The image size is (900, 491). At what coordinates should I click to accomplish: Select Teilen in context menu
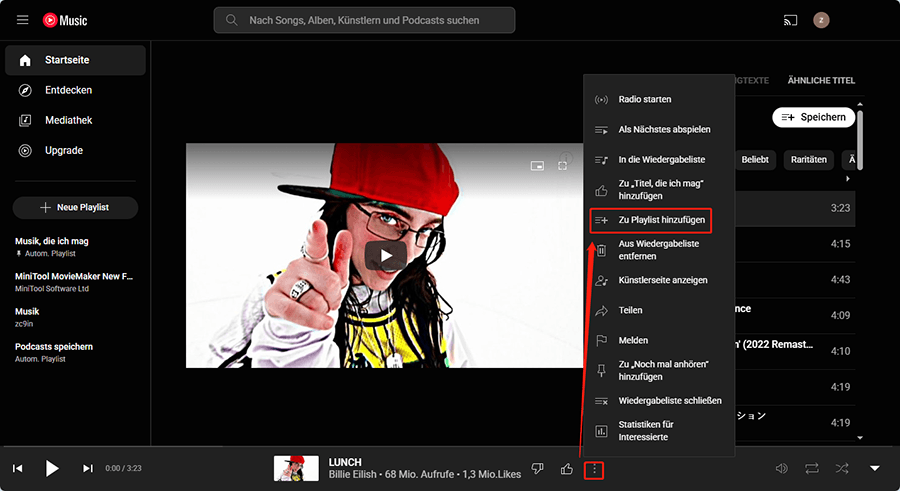tap(659, 310)
